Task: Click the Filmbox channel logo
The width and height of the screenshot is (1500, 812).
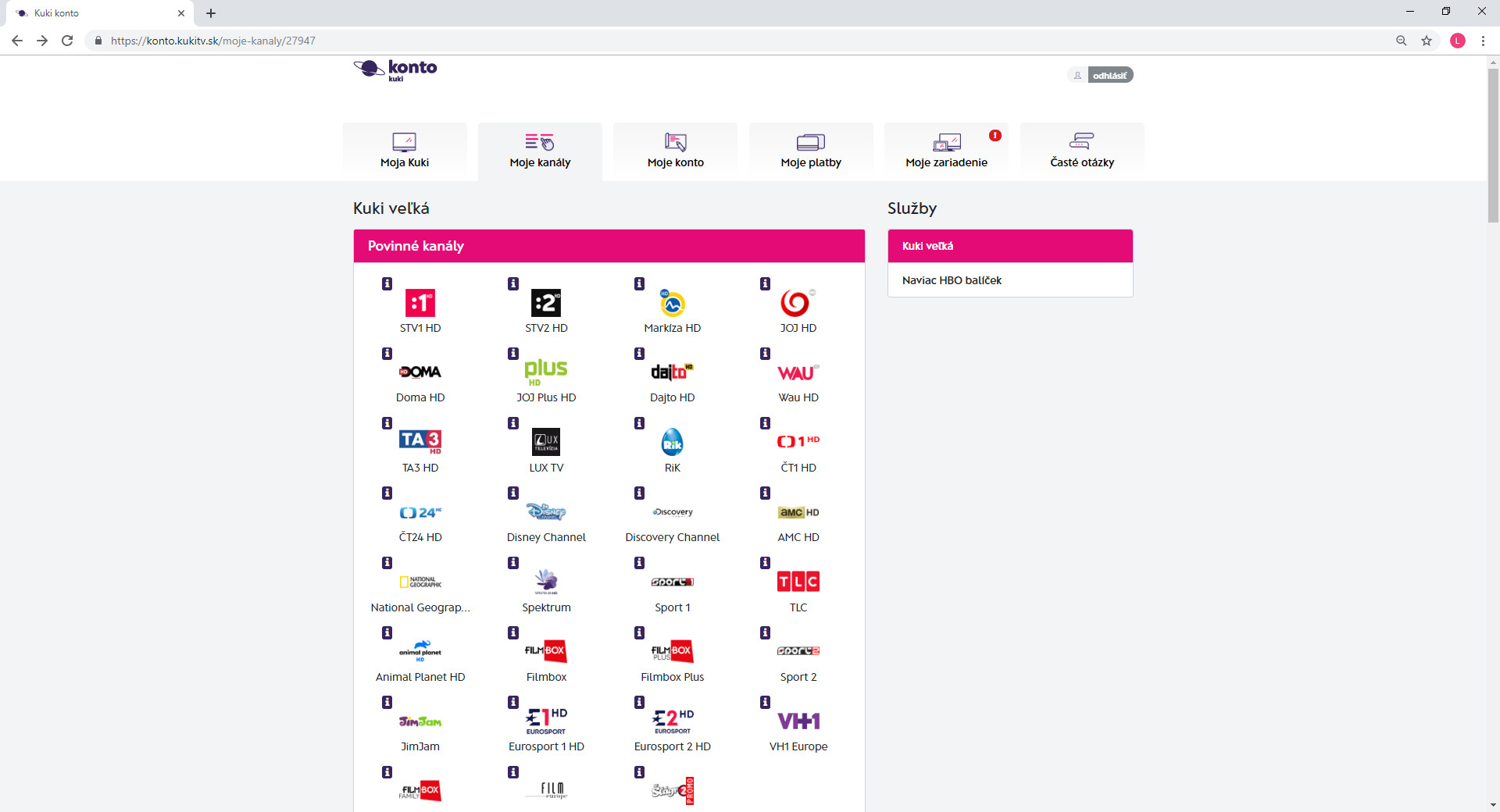Action: tap(546, 651)
